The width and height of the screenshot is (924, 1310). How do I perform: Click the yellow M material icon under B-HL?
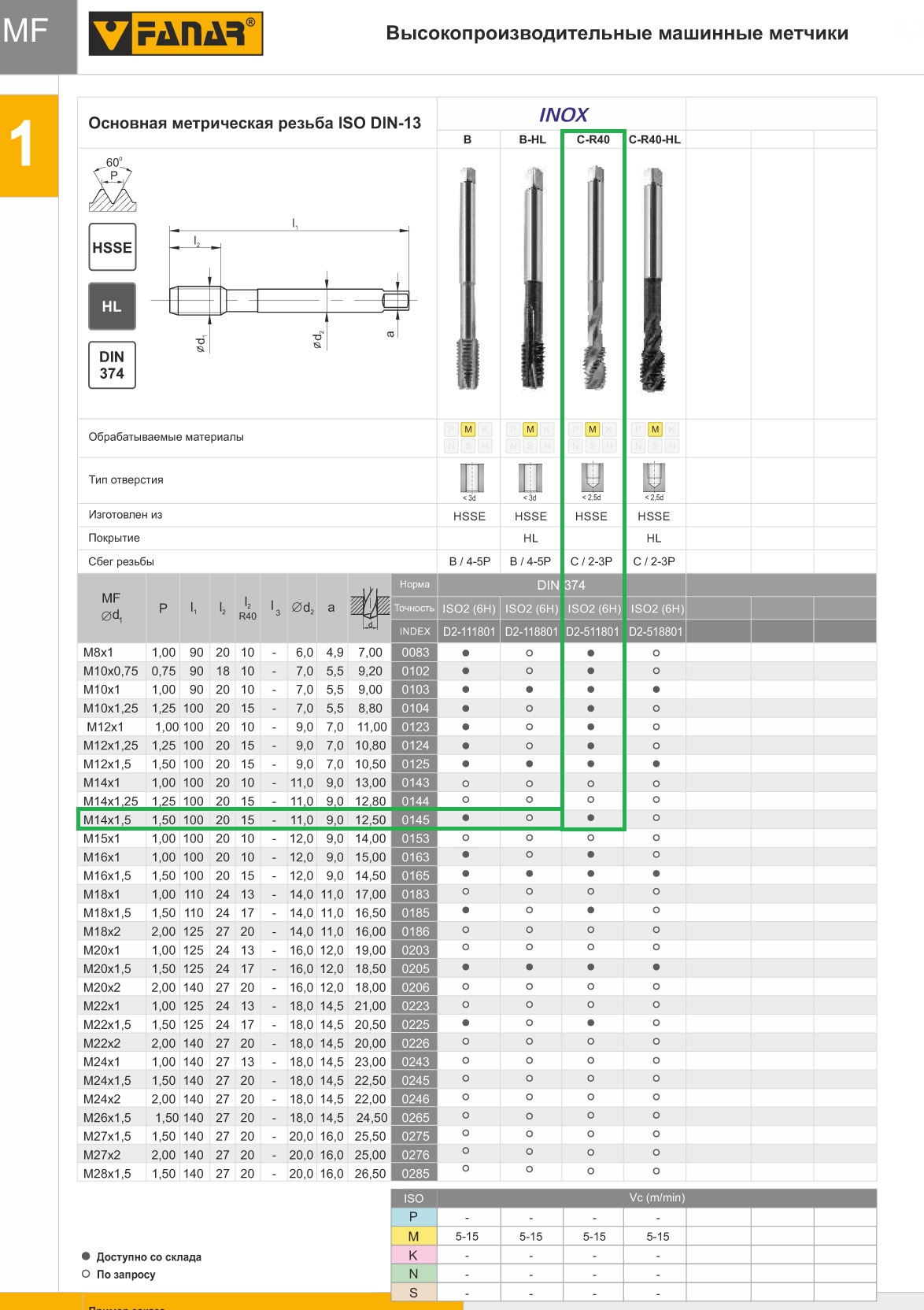coord(530,429)
